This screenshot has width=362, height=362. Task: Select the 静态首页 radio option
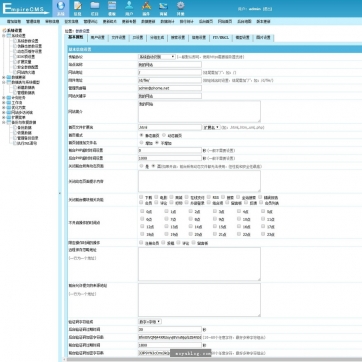(142, 135)
